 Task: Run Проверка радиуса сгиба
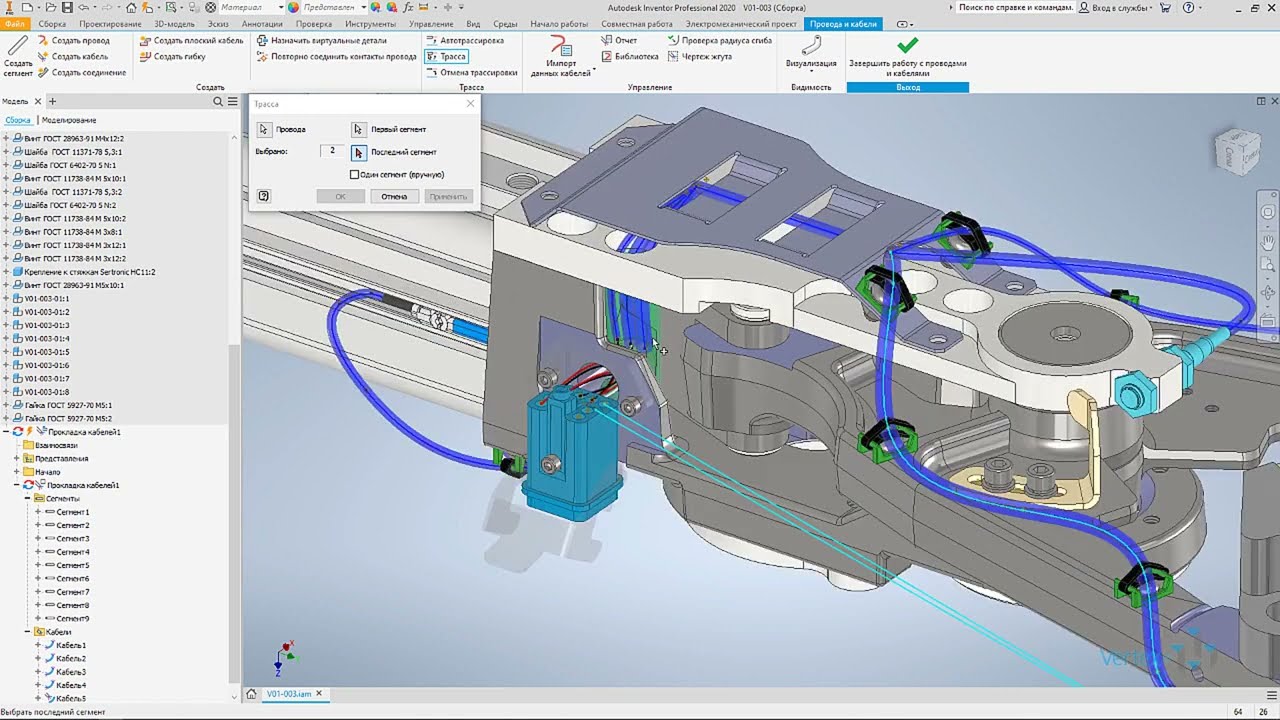tap(719, 41)
